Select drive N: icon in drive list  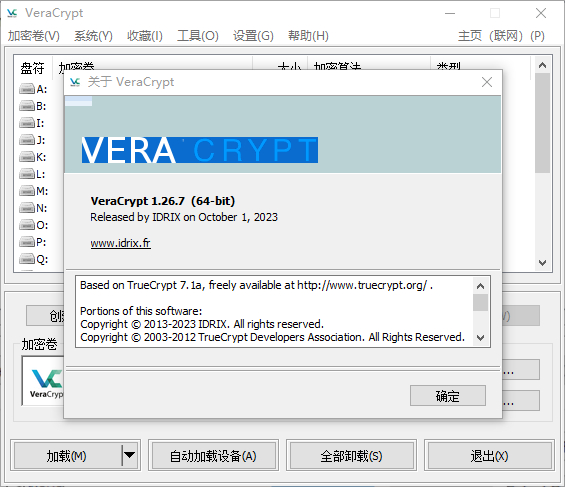click(x=27, y=208)
